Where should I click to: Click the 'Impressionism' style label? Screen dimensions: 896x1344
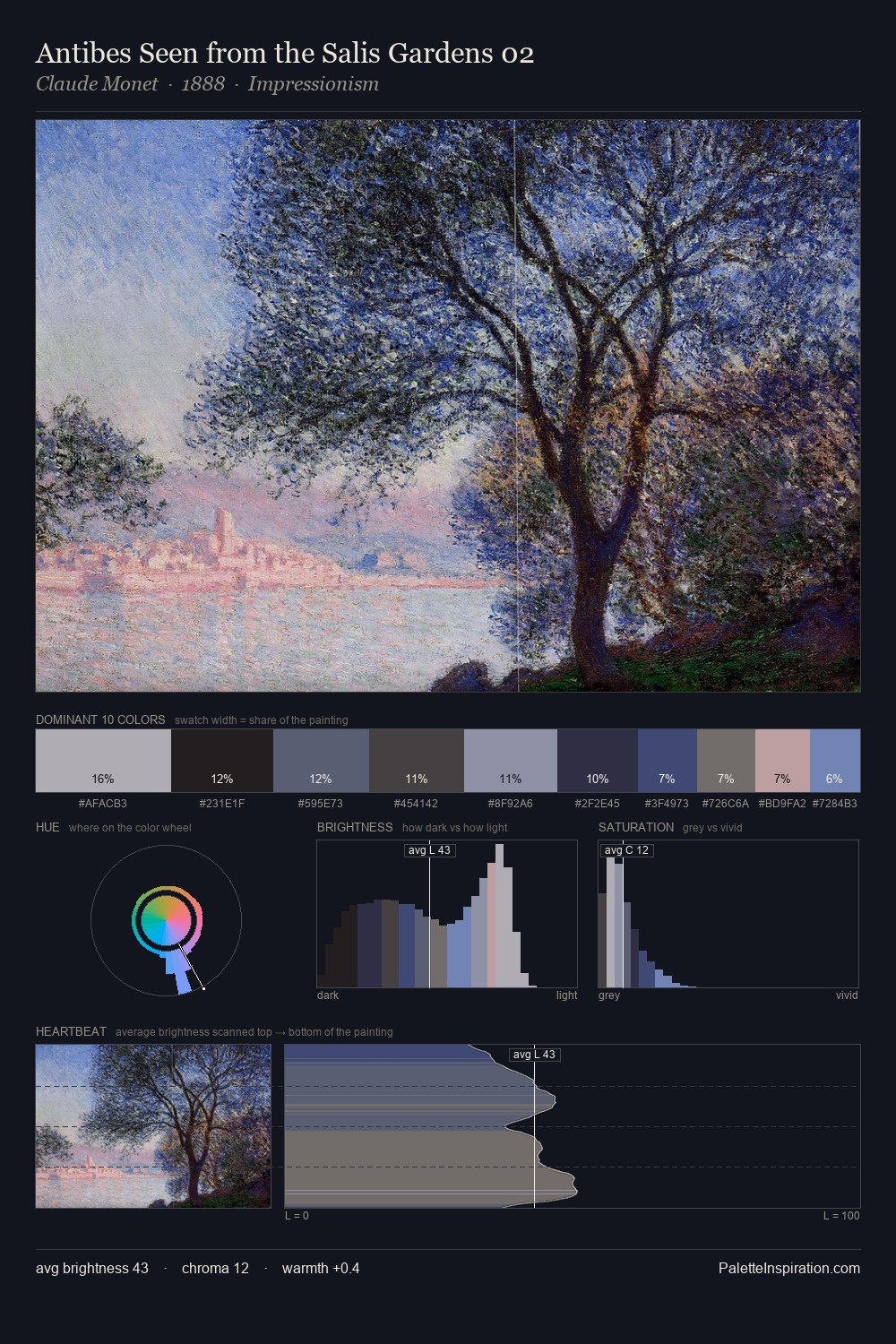pyautogui.click(x=314, y=84)
